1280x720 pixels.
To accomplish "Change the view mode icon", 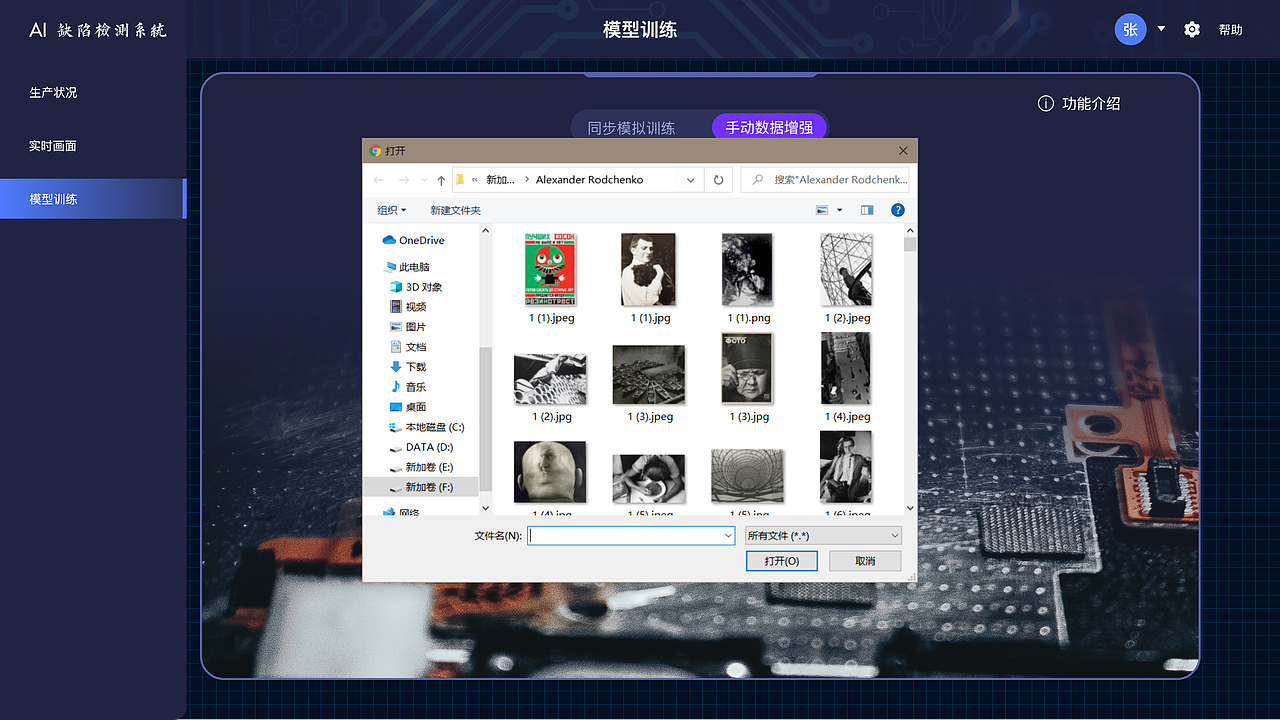I will (822, 210).
